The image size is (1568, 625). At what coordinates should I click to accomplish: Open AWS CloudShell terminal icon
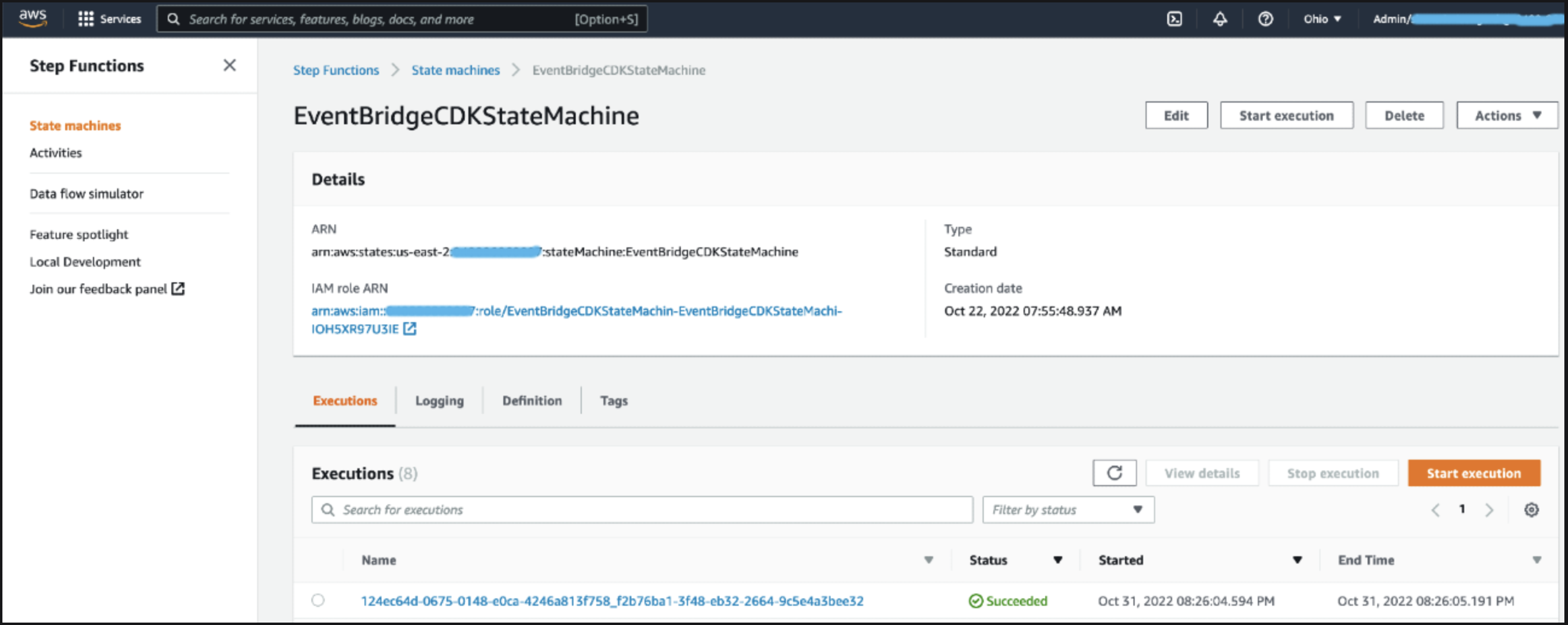[1174, 19]
